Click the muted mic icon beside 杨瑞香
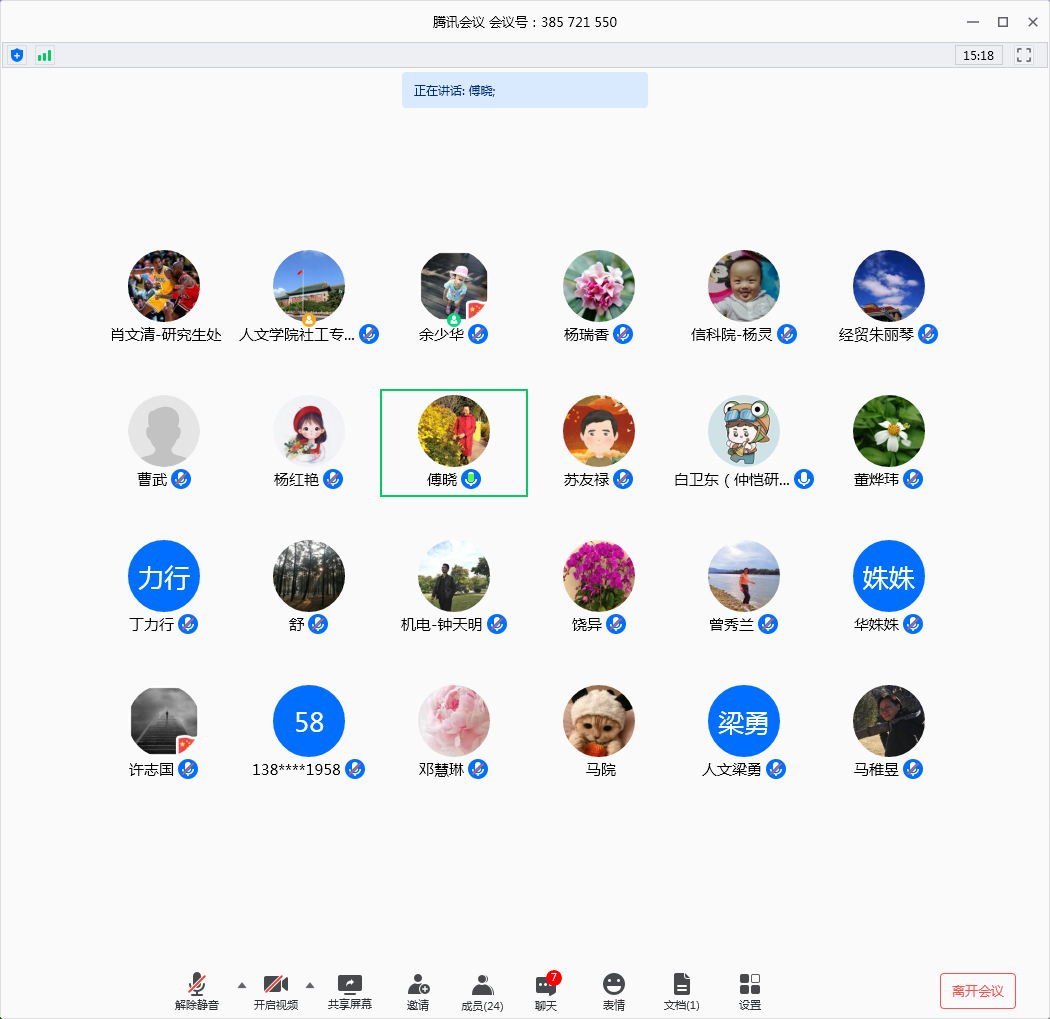 624,334
